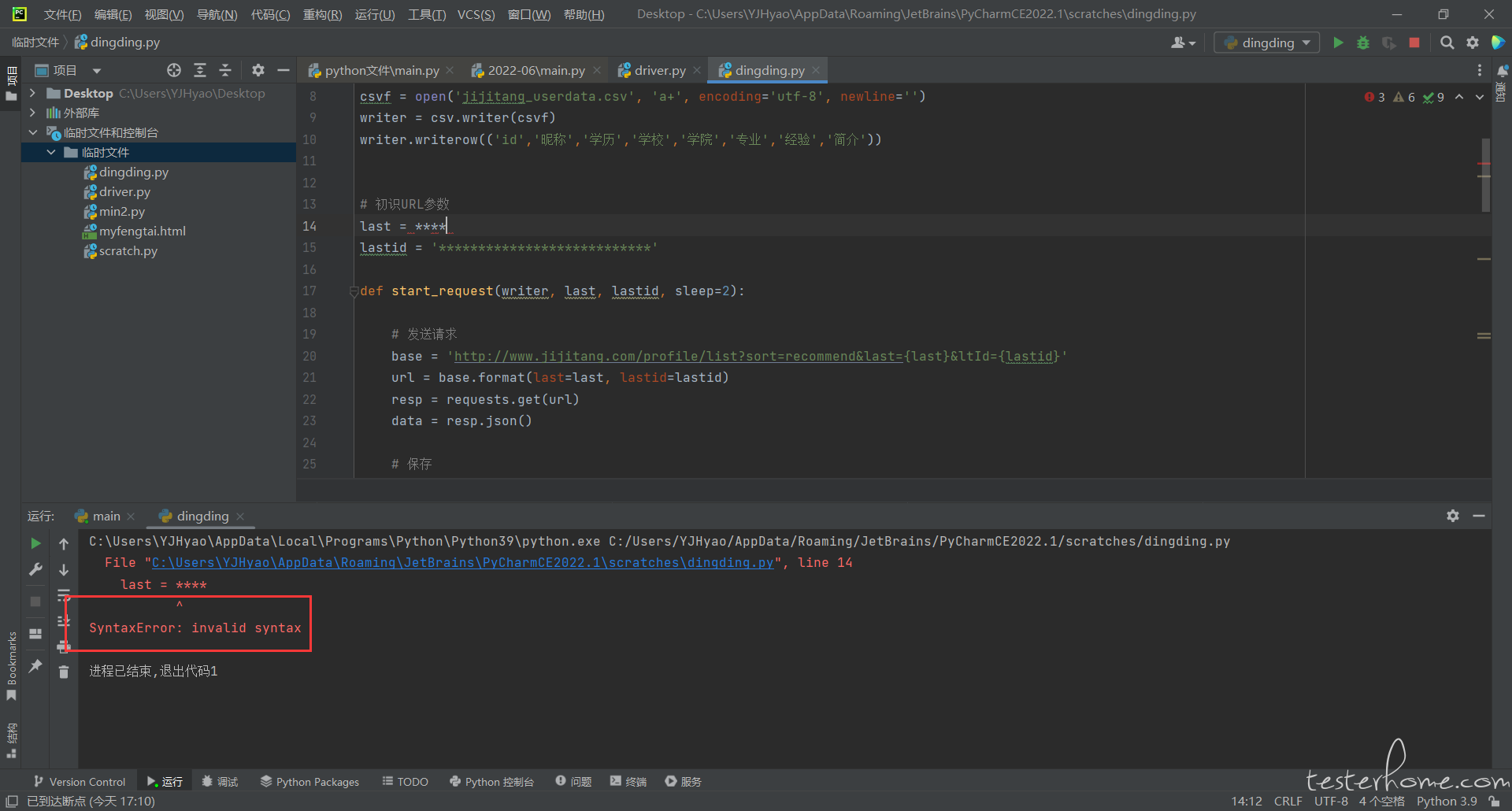Collapse the 临时文件和控制台 node
Image resolution: width=1512 pixels, height=811 pixels.
(x=32, y=132)
